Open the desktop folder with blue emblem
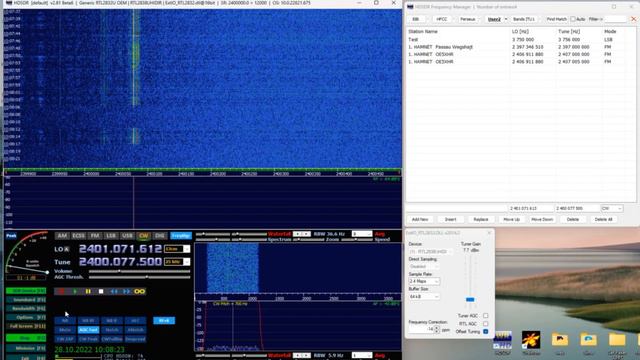This screenshot has height=360, width=640. coord(588,340)
